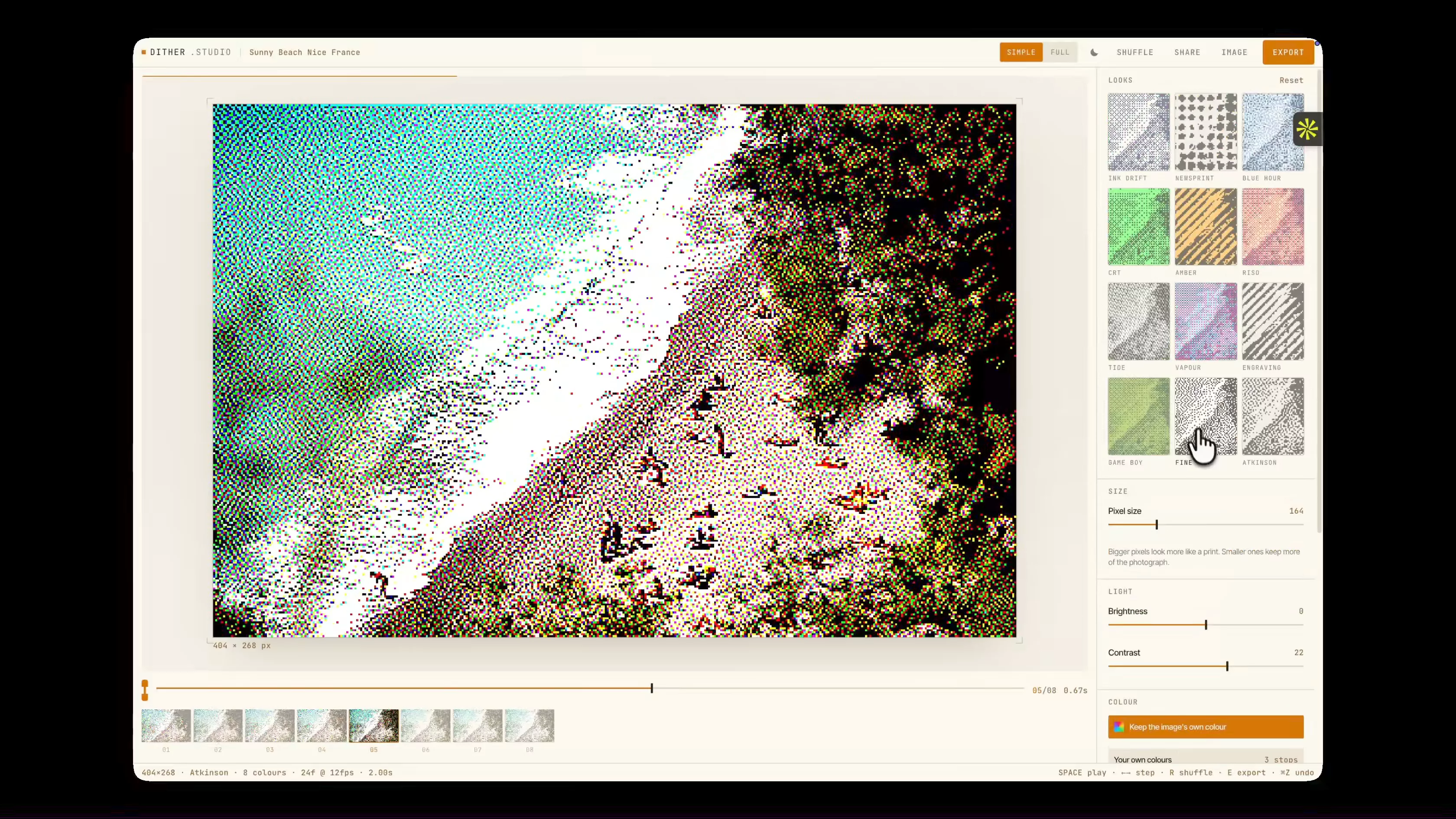Select Keep the image's own colour
1456x819 pixels.
1206,727
